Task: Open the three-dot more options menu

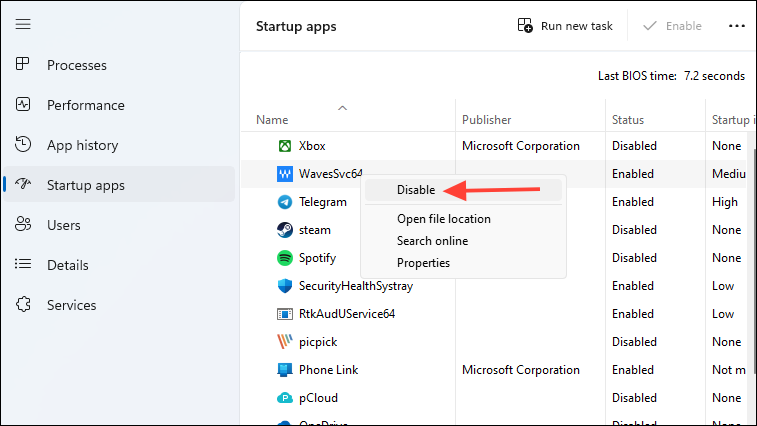Action: 737,26
